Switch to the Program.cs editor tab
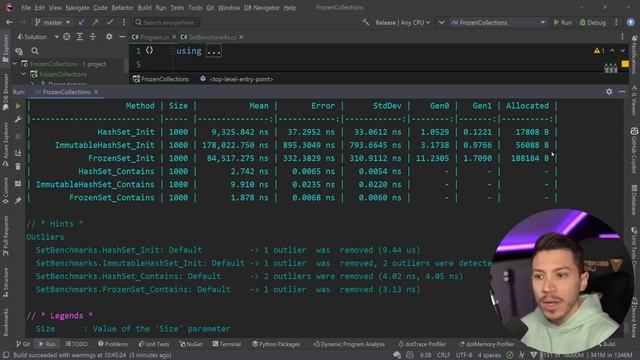 pyautogui.click(x=151, y=37)
